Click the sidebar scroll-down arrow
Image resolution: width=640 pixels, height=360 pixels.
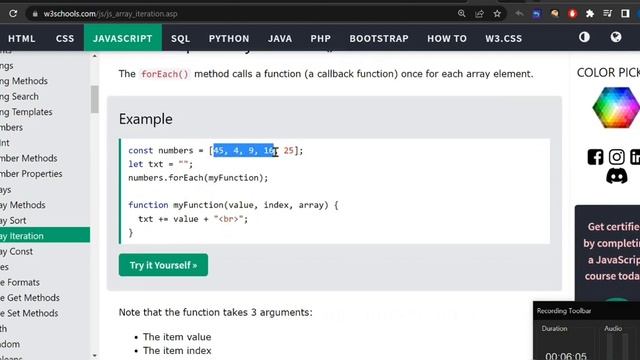[95, 356]
